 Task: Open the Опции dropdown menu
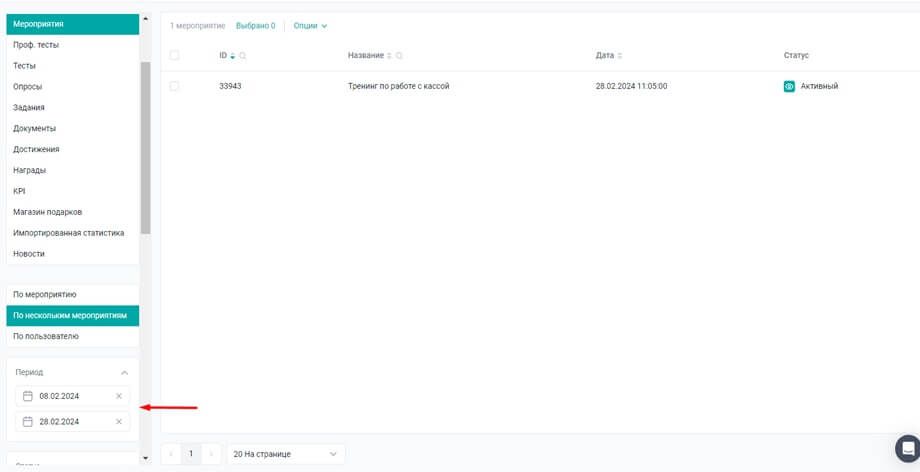point(310,26)
